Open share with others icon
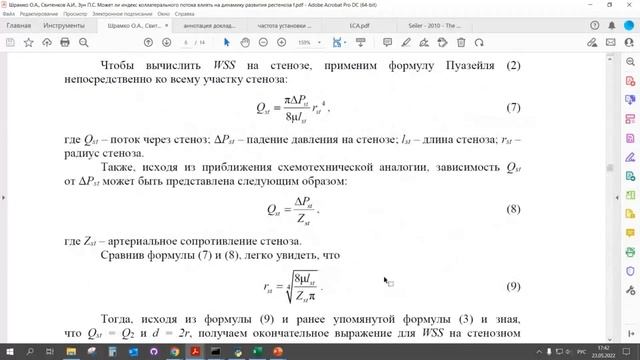The image size is (640, 360). (x=629, y=42)
